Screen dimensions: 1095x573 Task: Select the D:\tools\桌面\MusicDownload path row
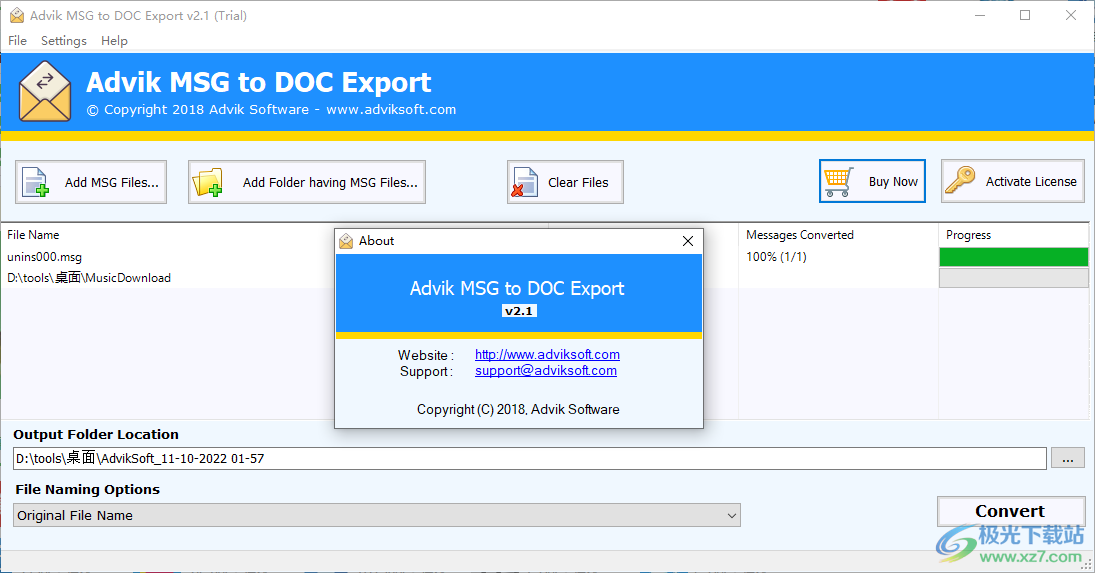89,278
